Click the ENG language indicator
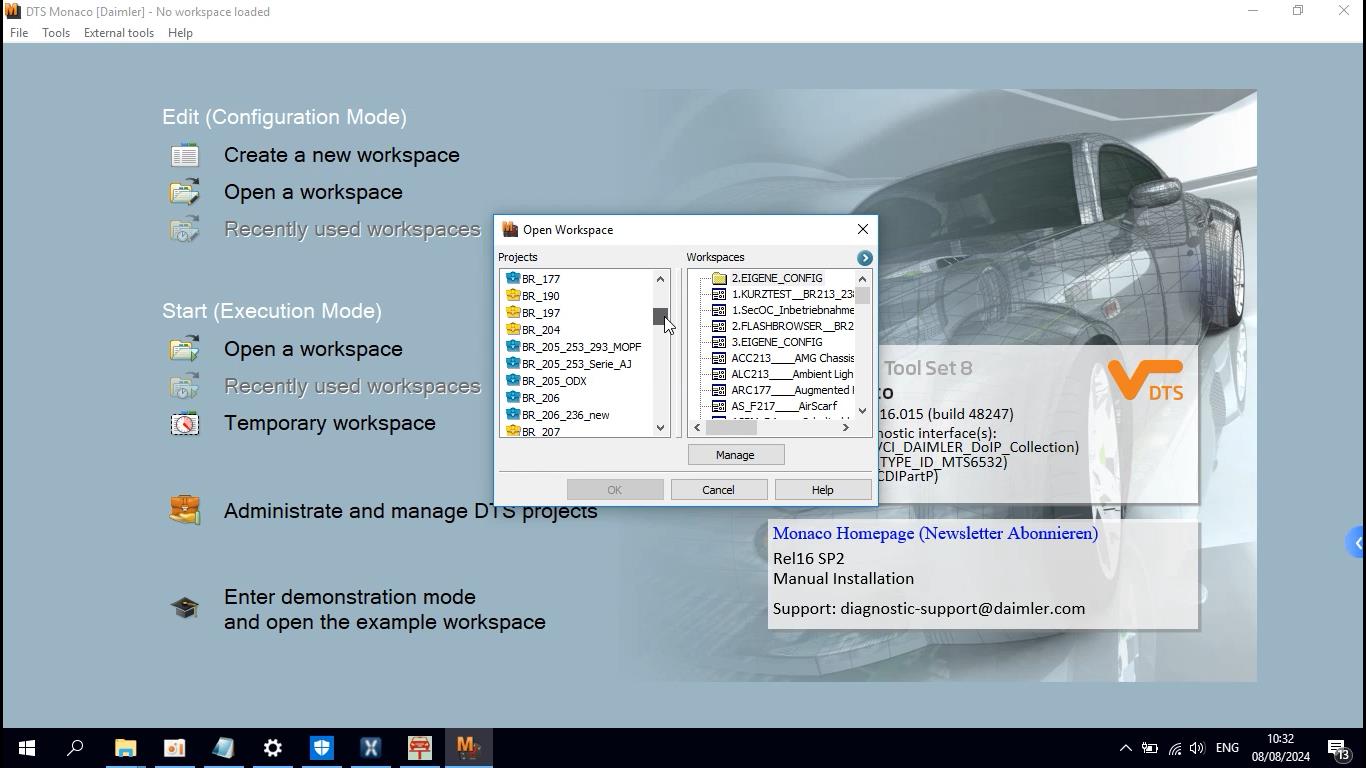 pos(1227,748)
